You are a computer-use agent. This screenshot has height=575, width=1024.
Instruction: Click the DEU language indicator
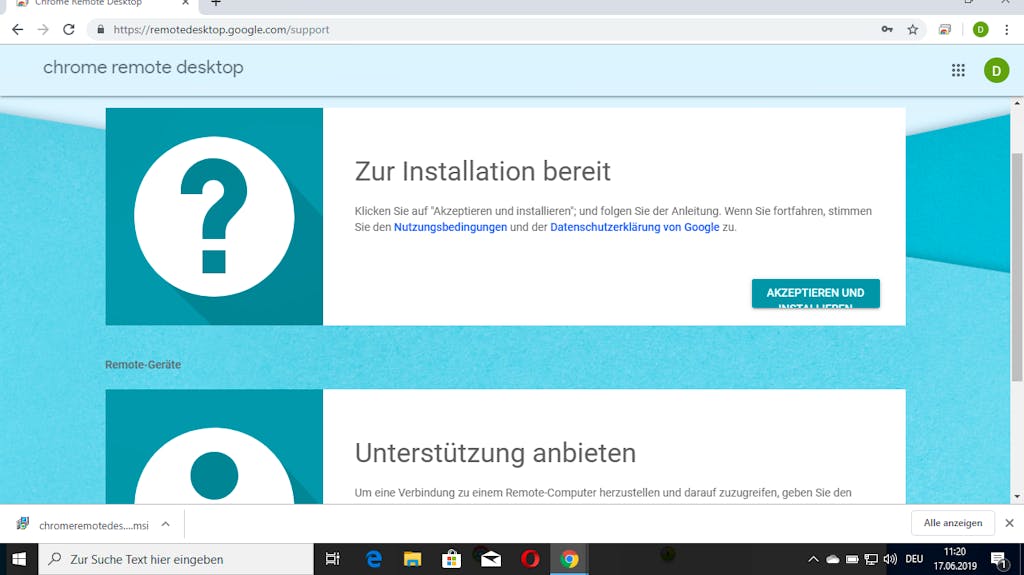click(914, 559)
